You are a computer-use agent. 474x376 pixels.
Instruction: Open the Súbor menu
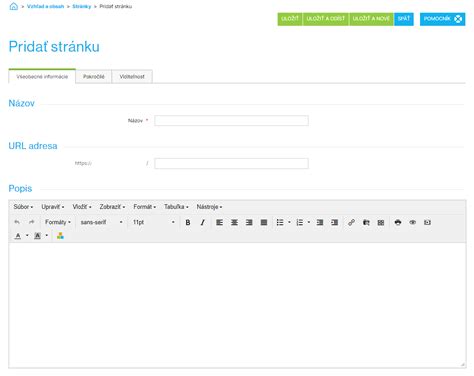[x=23, y=207]
